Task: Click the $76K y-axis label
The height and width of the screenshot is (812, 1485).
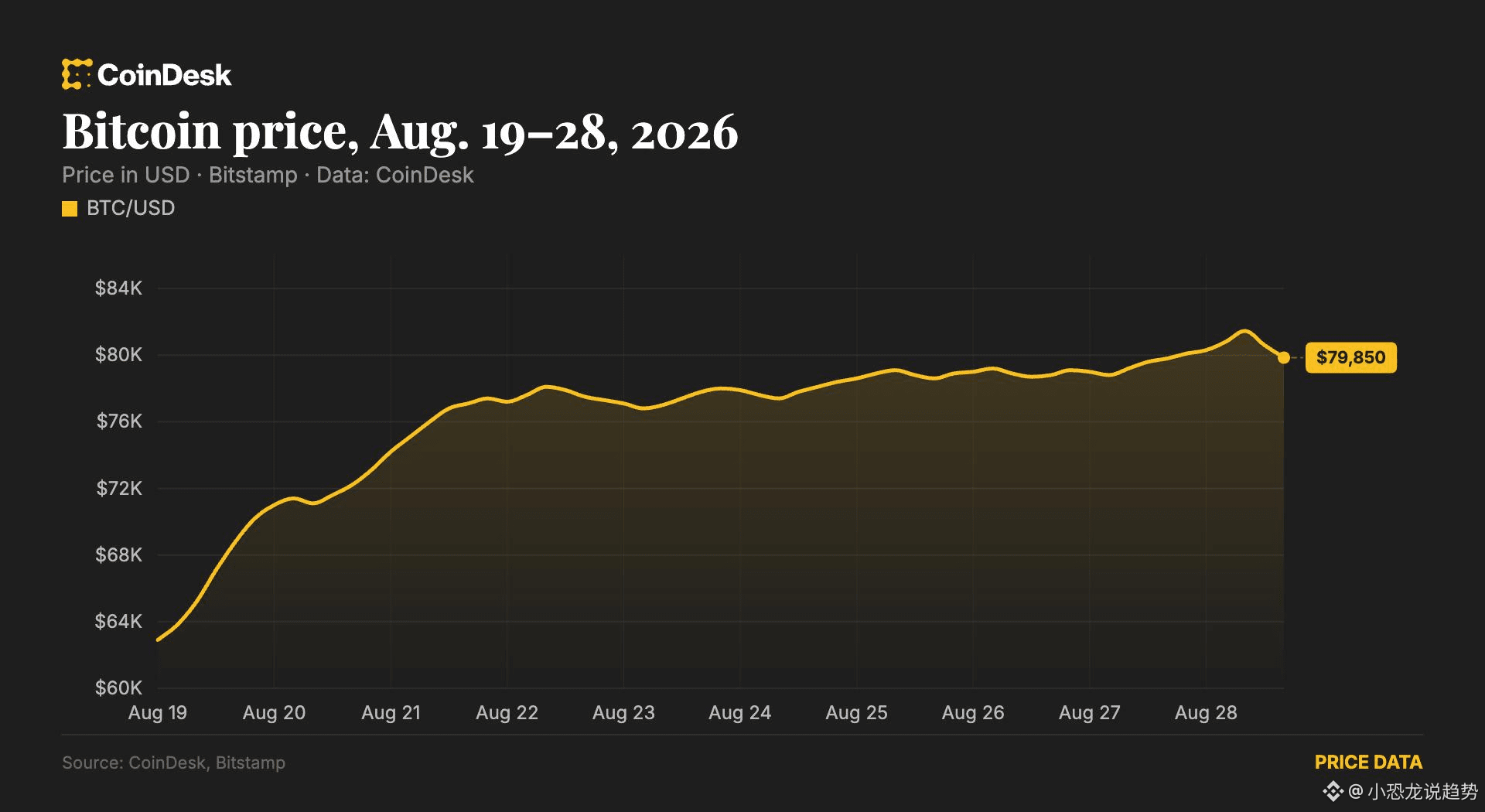Action: 118,421
